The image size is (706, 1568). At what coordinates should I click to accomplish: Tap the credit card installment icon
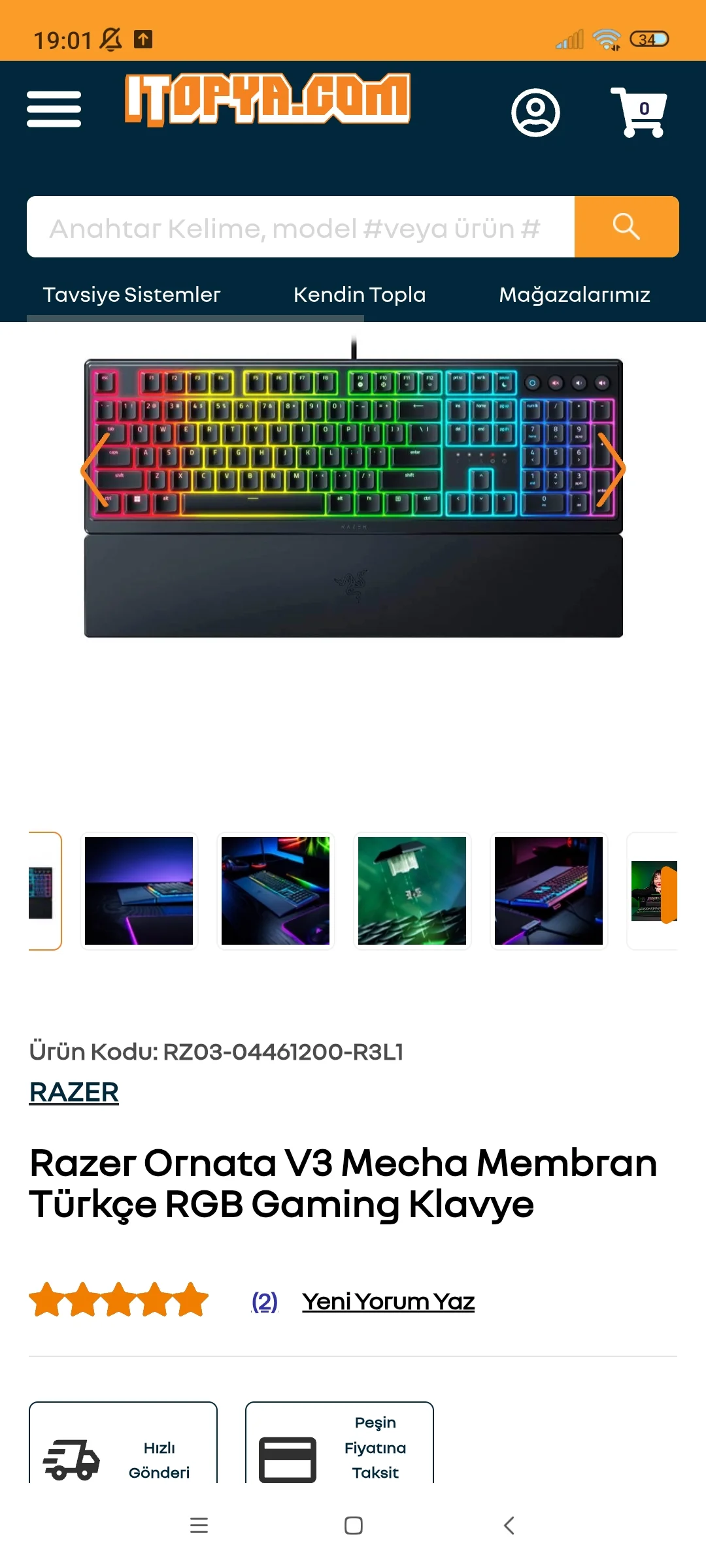288,1460
